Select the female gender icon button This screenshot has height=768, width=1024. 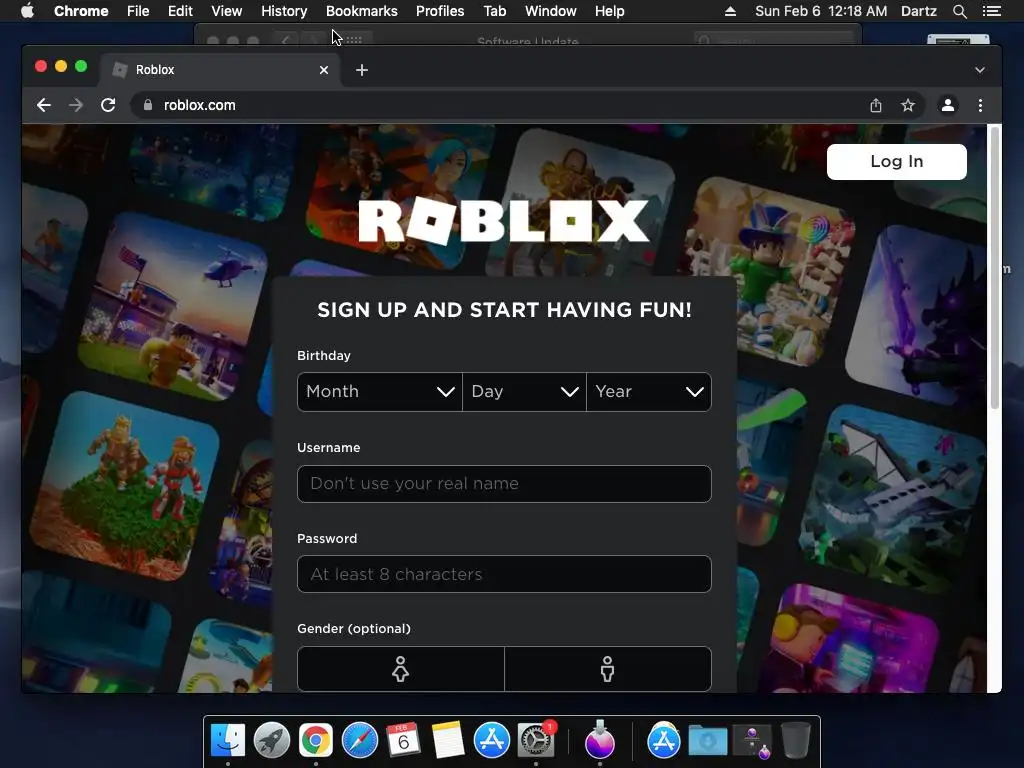[400, 669]
